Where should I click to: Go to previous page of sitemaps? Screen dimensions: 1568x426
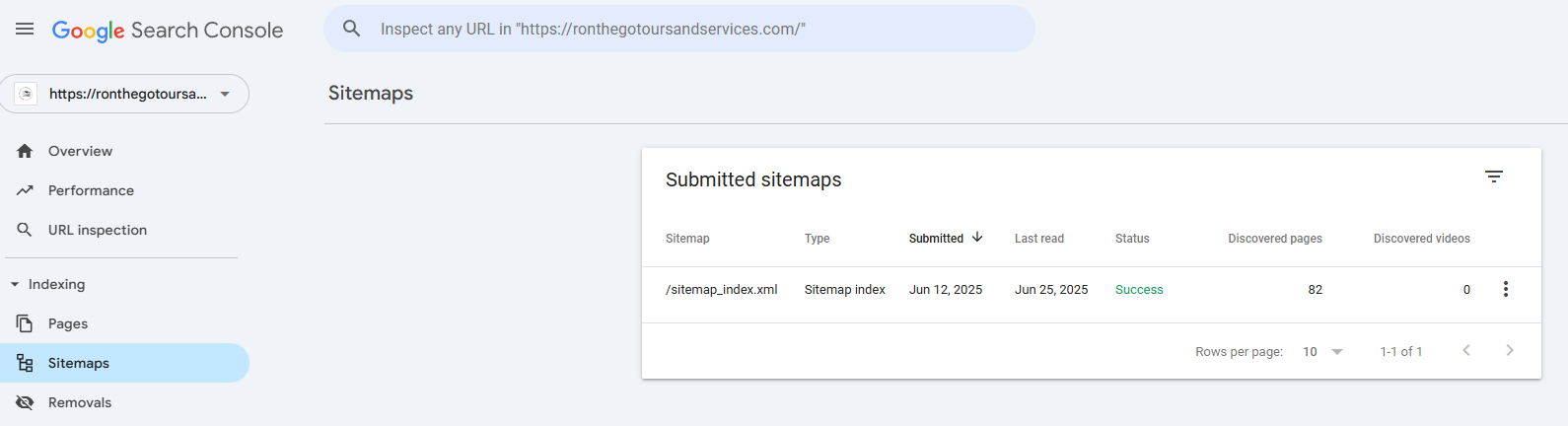point(1466,351)
